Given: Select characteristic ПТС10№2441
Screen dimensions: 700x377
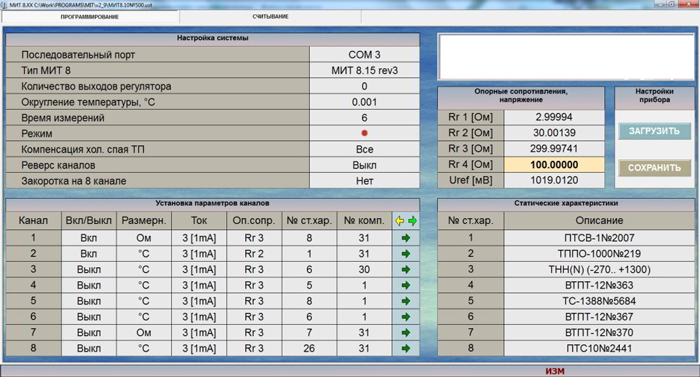Looking at the screenshot, I should tap(599, 348).
